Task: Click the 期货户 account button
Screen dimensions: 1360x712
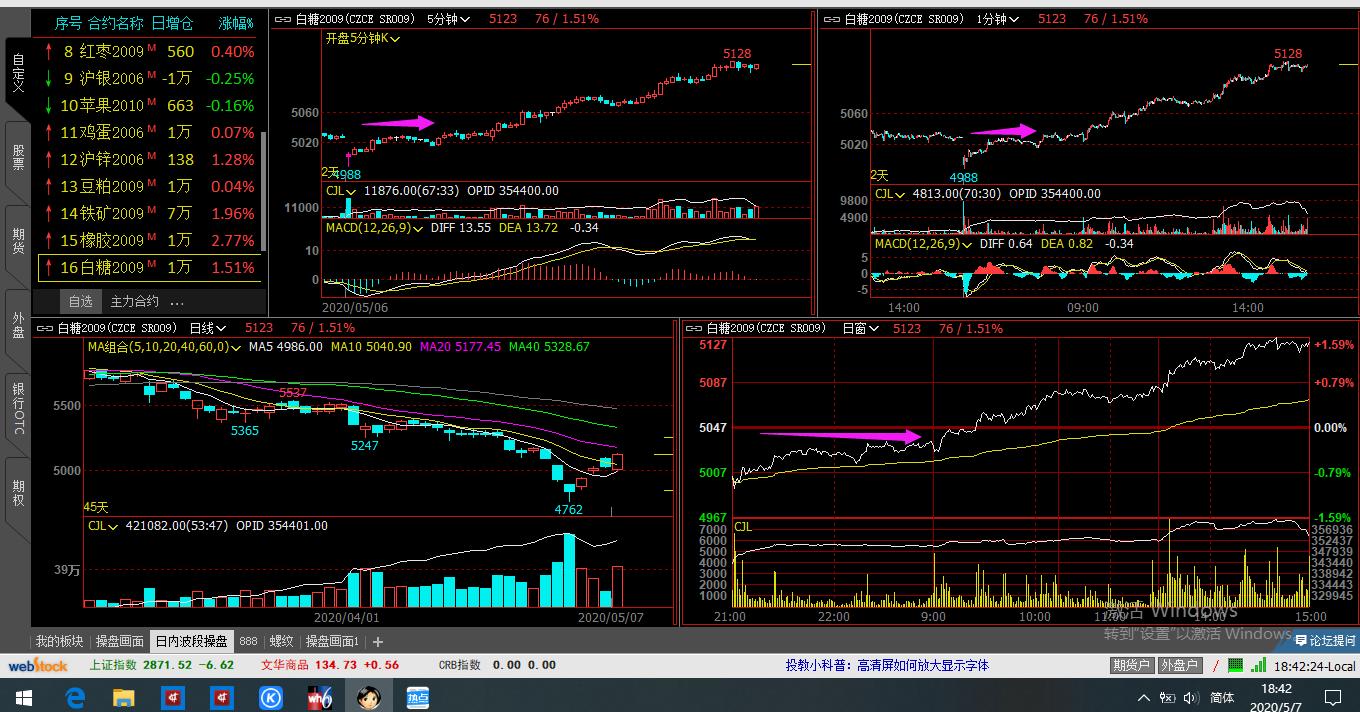Action: tap(1132, 665)
